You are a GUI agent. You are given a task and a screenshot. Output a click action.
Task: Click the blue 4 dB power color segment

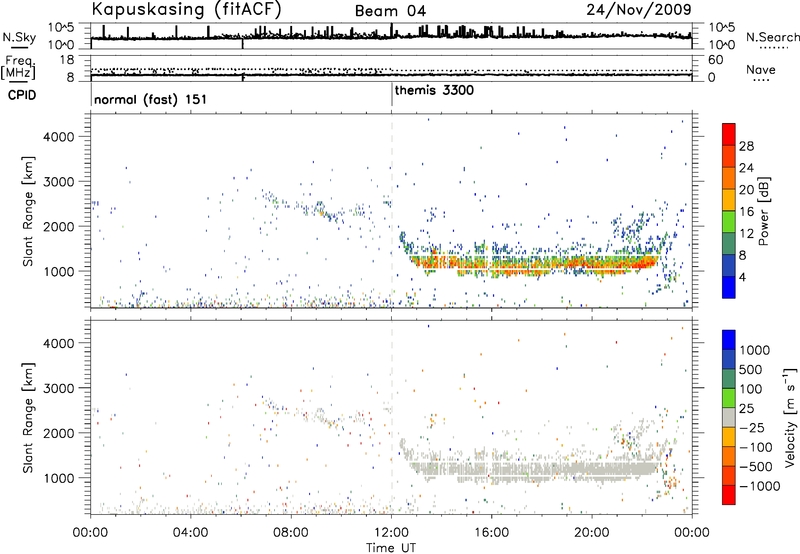729,287
